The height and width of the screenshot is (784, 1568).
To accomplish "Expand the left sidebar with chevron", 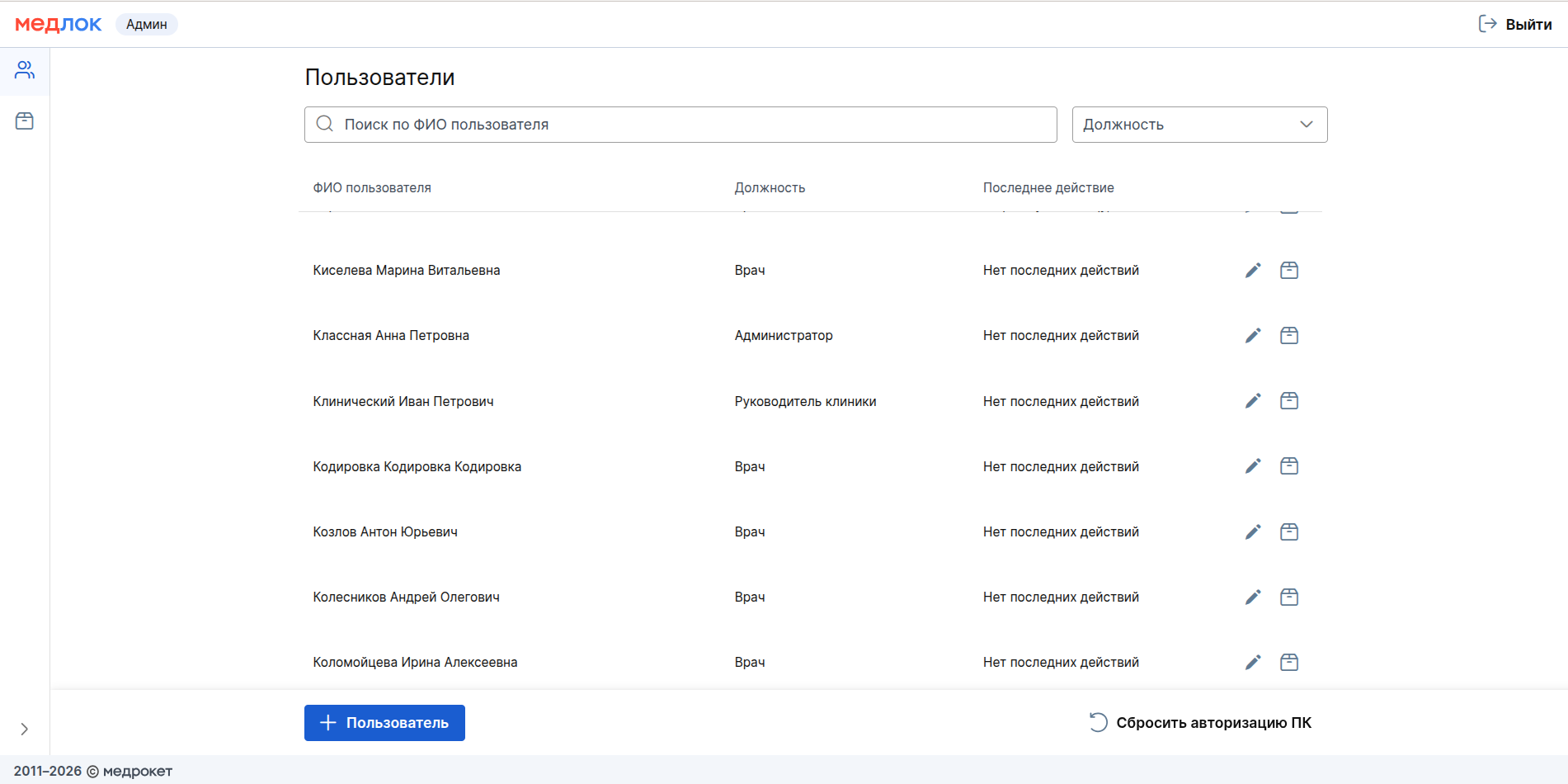I will [x=25, y=729].
